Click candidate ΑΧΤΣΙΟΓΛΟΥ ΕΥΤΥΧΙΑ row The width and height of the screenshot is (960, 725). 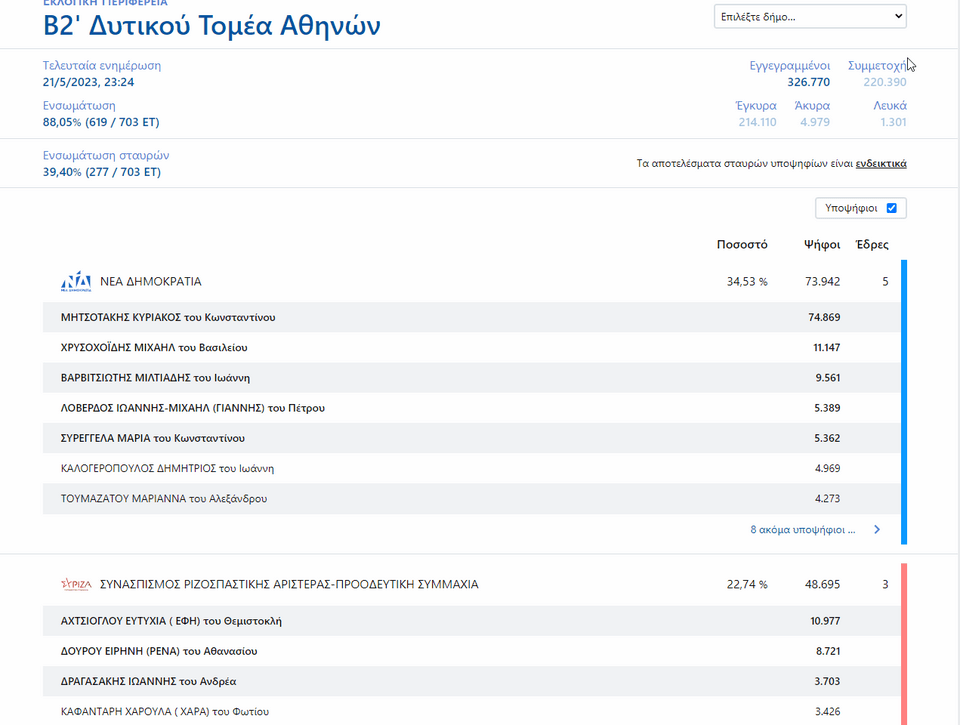[471, 621]
